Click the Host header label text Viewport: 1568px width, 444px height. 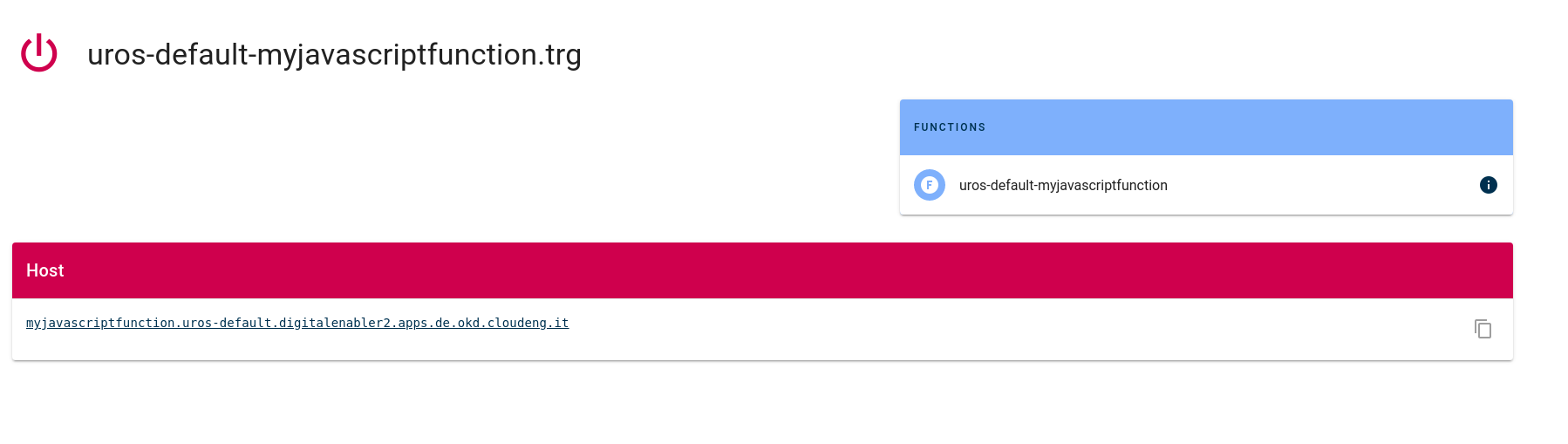coord(45,270)
